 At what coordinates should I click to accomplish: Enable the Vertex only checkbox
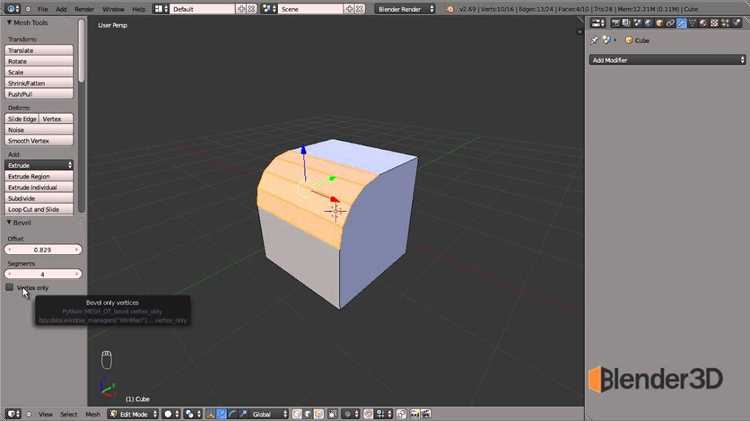[x=9, y=288]
